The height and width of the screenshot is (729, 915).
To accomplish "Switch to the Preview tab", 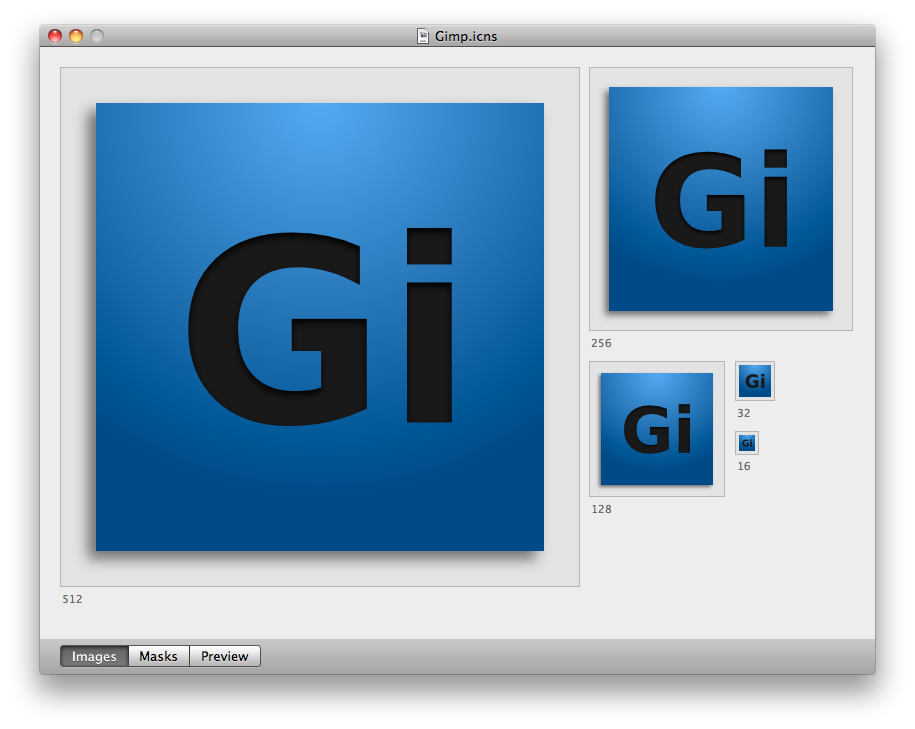I will coord(224,656).
